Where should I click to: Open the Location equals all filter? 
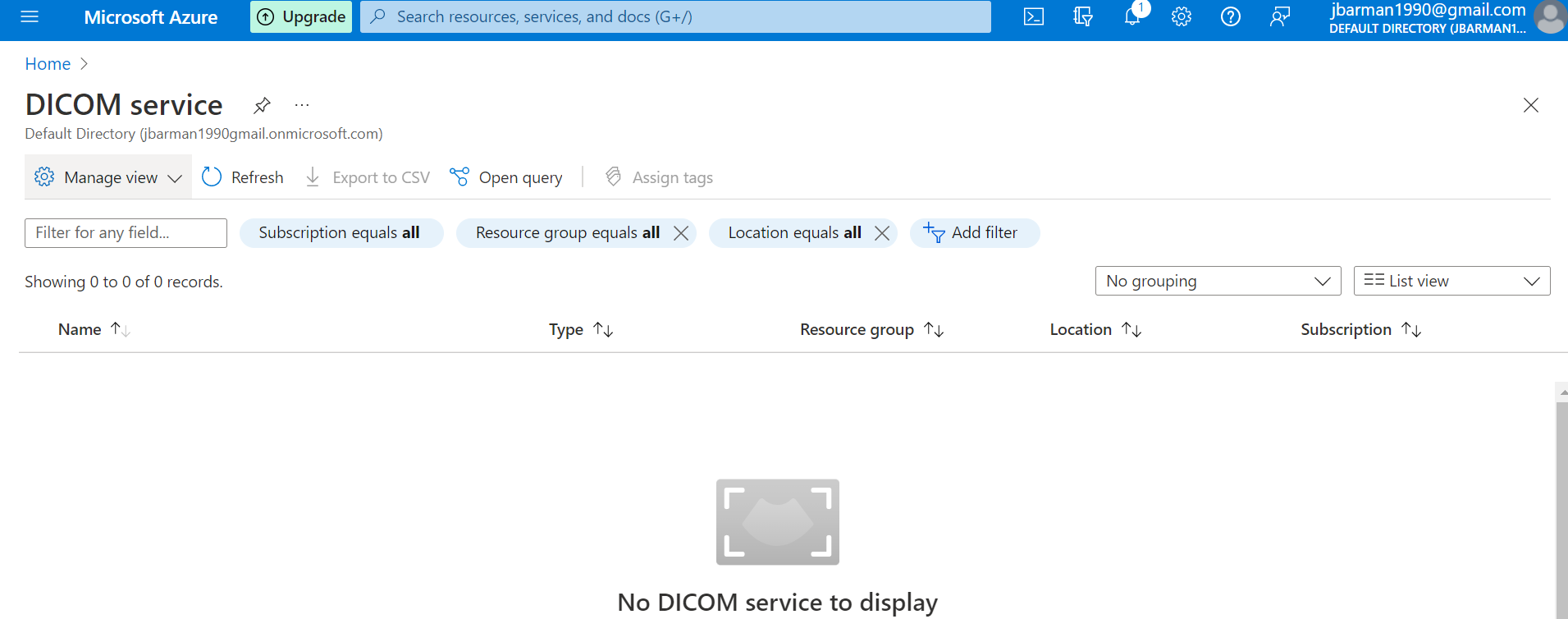tap(794, 233)
